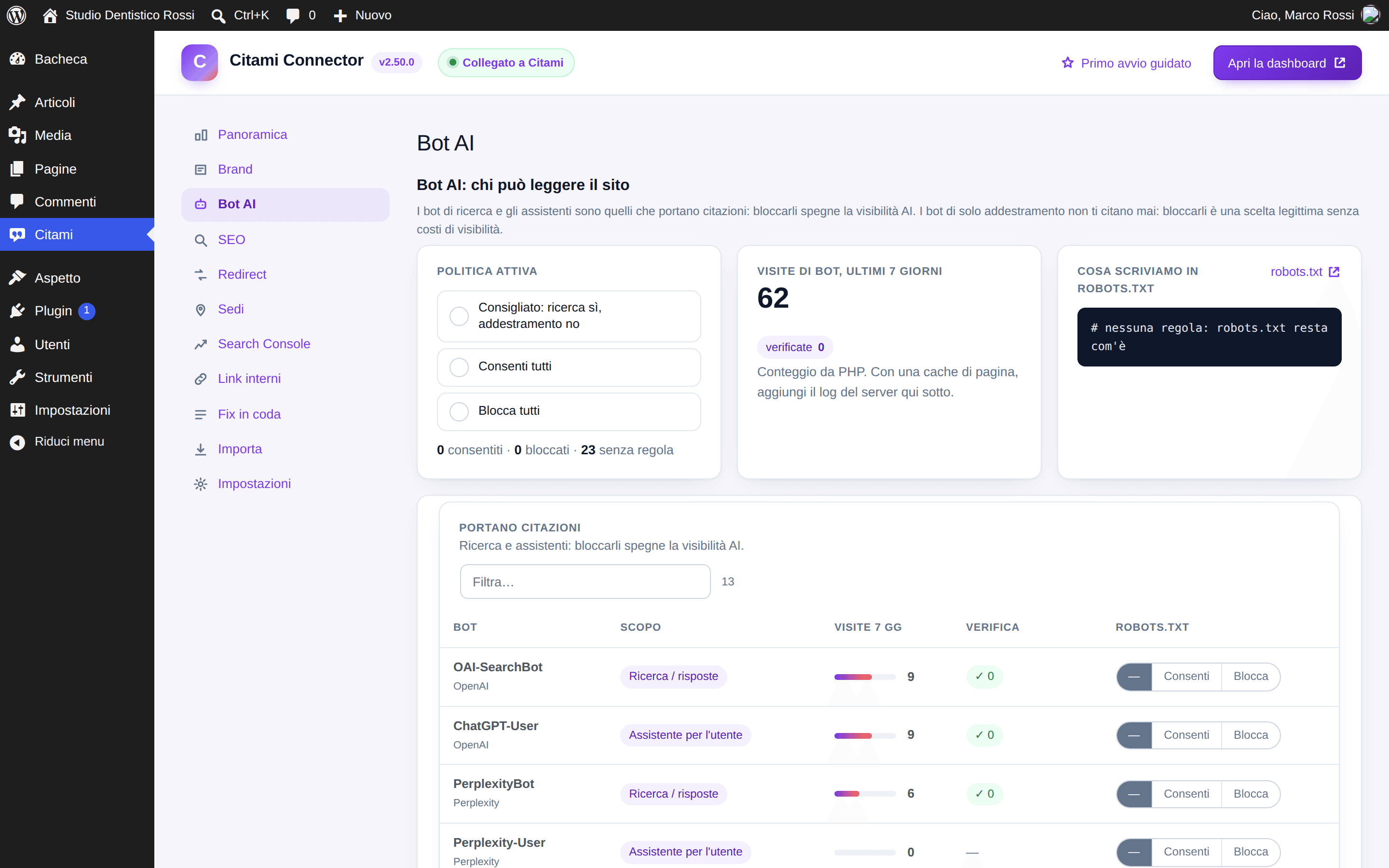1389x868 pixels.
Task: Set PerplexityBot to no rule (dash)
Action: (x=1133, y=793)
